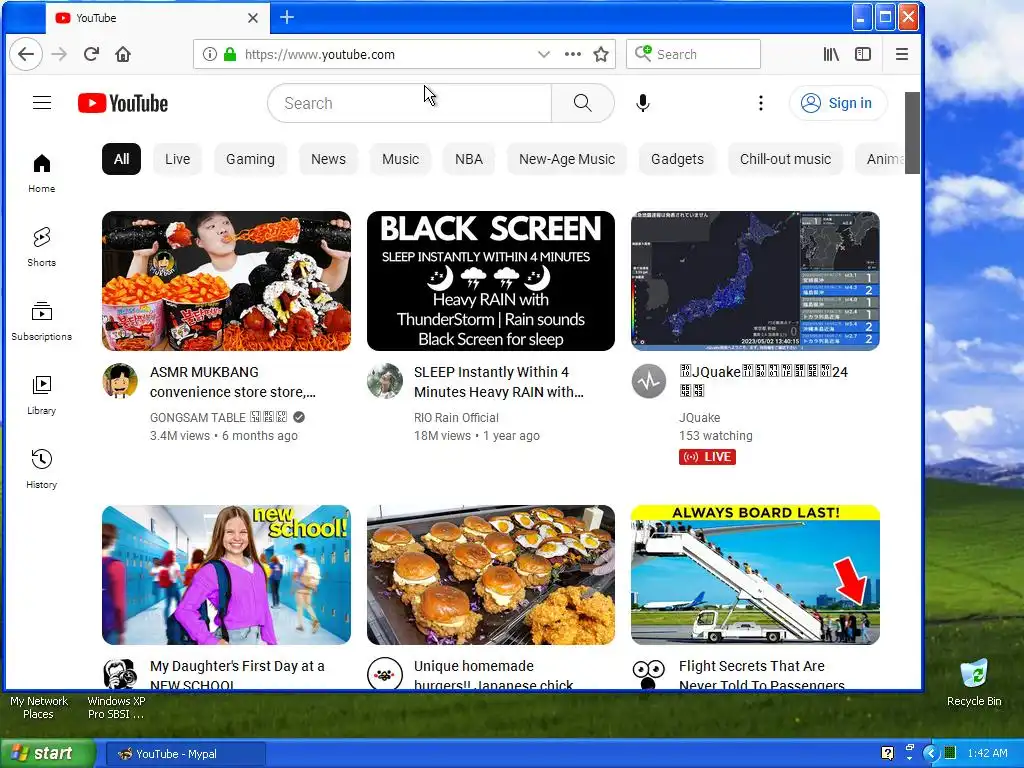Open the GONGSAM TABLE channel name
Image resolution: width=1024 pixels, height=768 pixels.
(x=218, y=417)
